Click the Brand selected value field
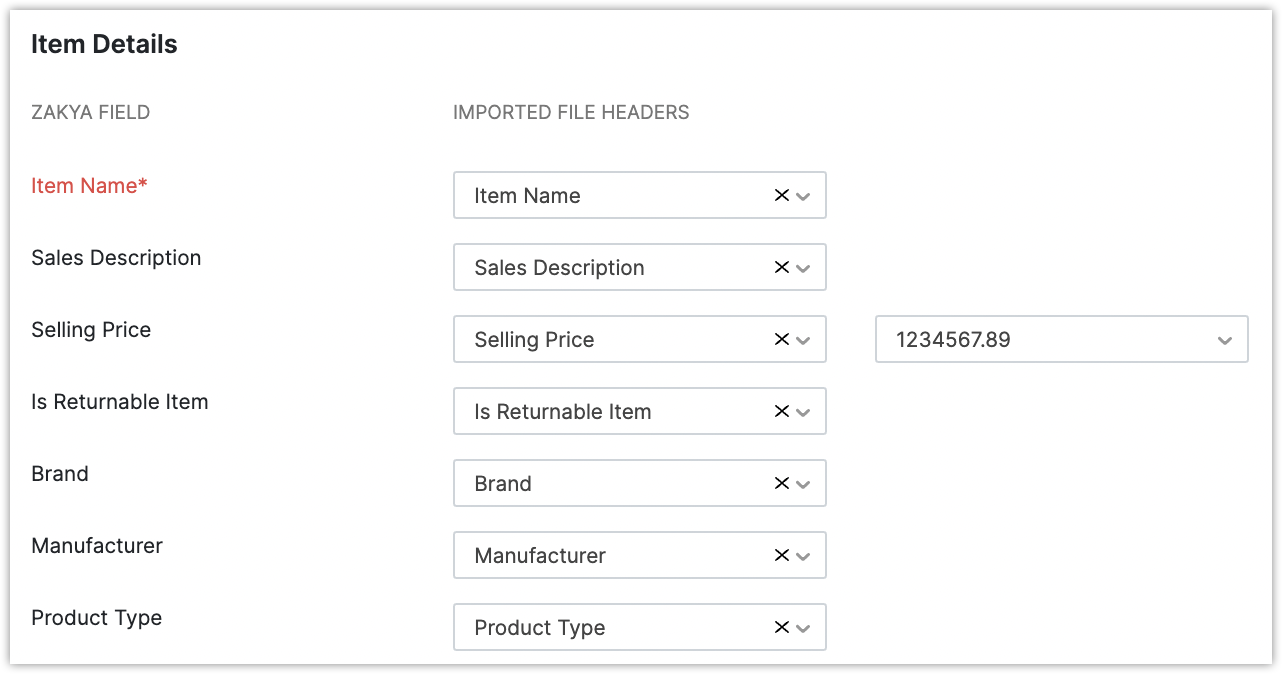This screenshot has width=1282, height=674. coord(503,484)
